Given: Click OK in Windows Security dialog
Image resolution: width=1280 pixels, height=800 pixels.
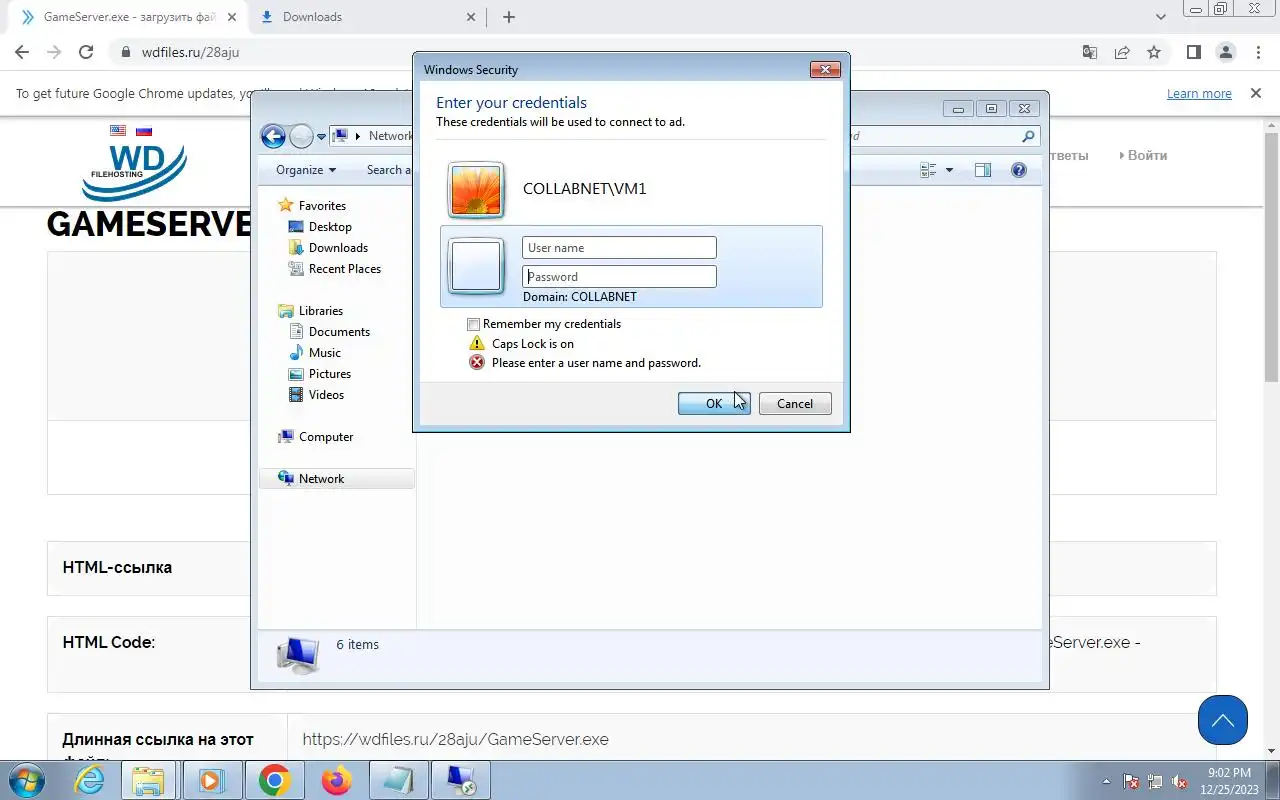Looking at the screenshot, I should coord(714,403).
